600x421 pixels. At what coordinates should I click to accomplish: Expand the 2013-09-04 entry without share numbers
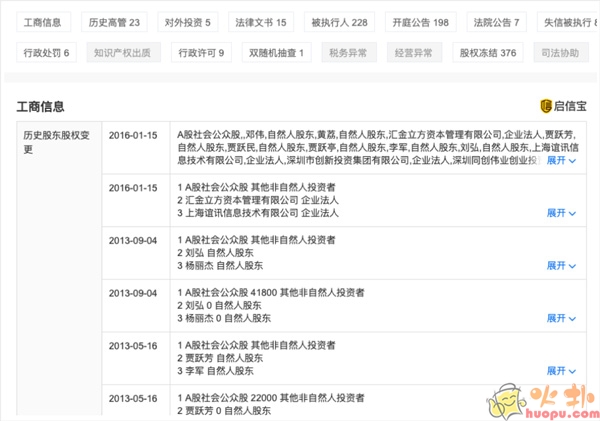coord(561,266)
